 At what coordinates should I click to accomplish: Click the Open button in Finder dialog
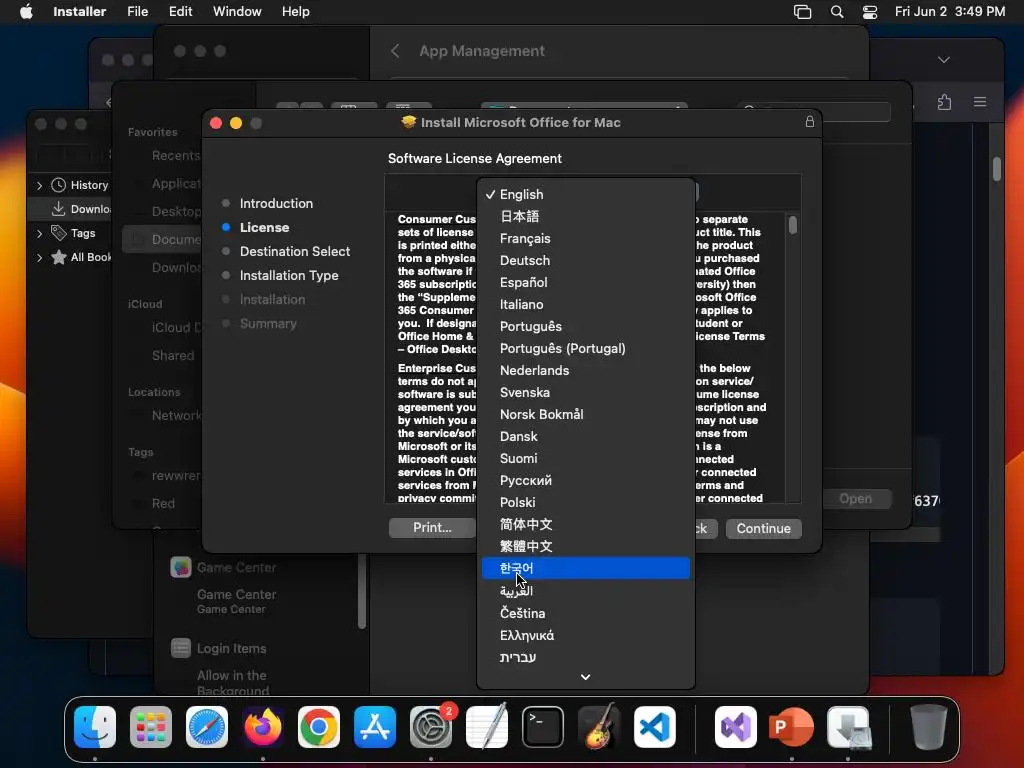855,498
